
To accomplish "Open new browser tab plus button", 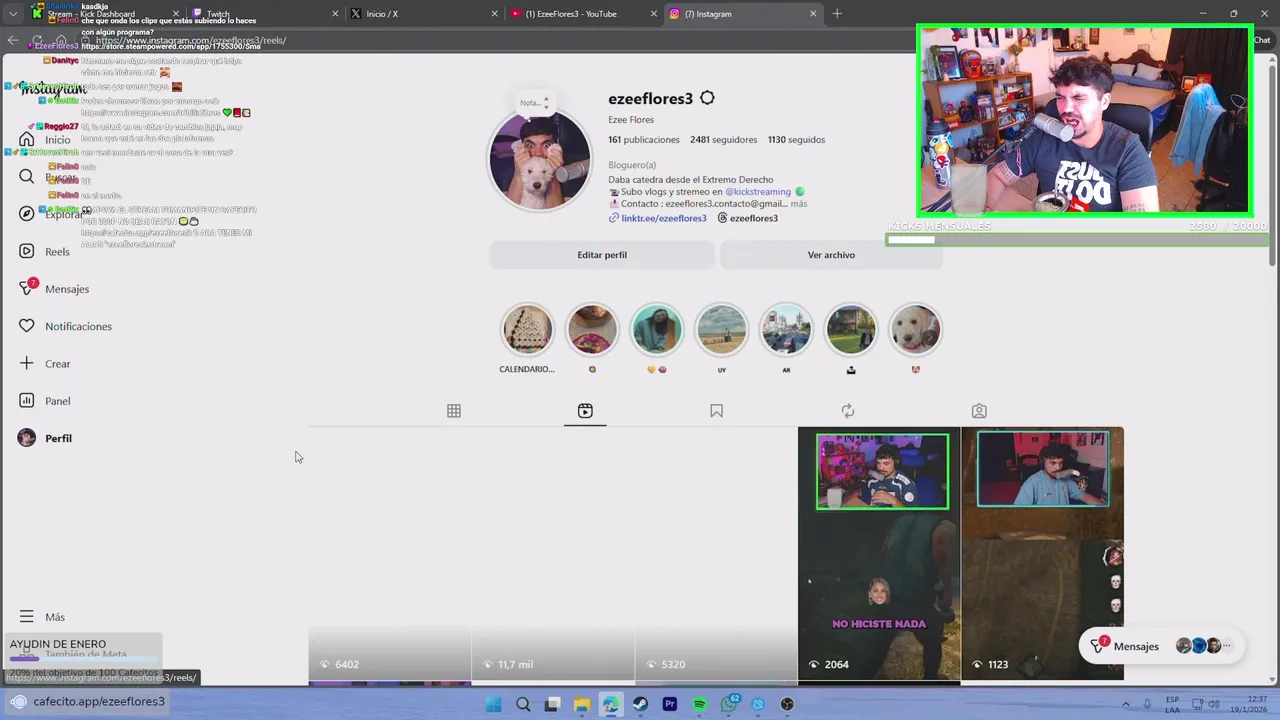I will point(837,14).
